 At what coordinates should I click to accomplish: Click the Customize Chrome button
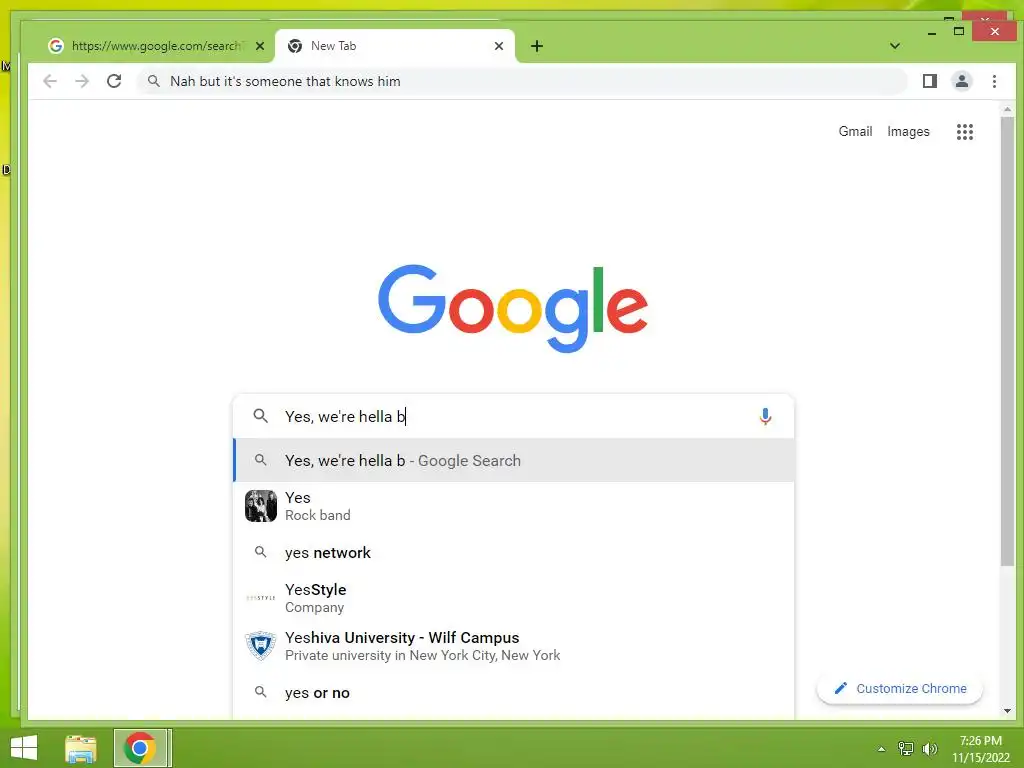[x=900, y=688]
